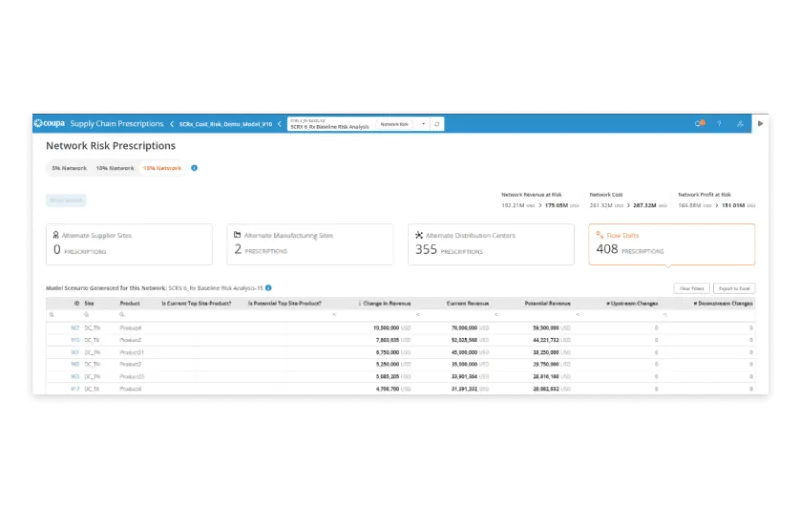Sort by the Product column header
This screenshot has width=800, height=507.
click(130, 303)
